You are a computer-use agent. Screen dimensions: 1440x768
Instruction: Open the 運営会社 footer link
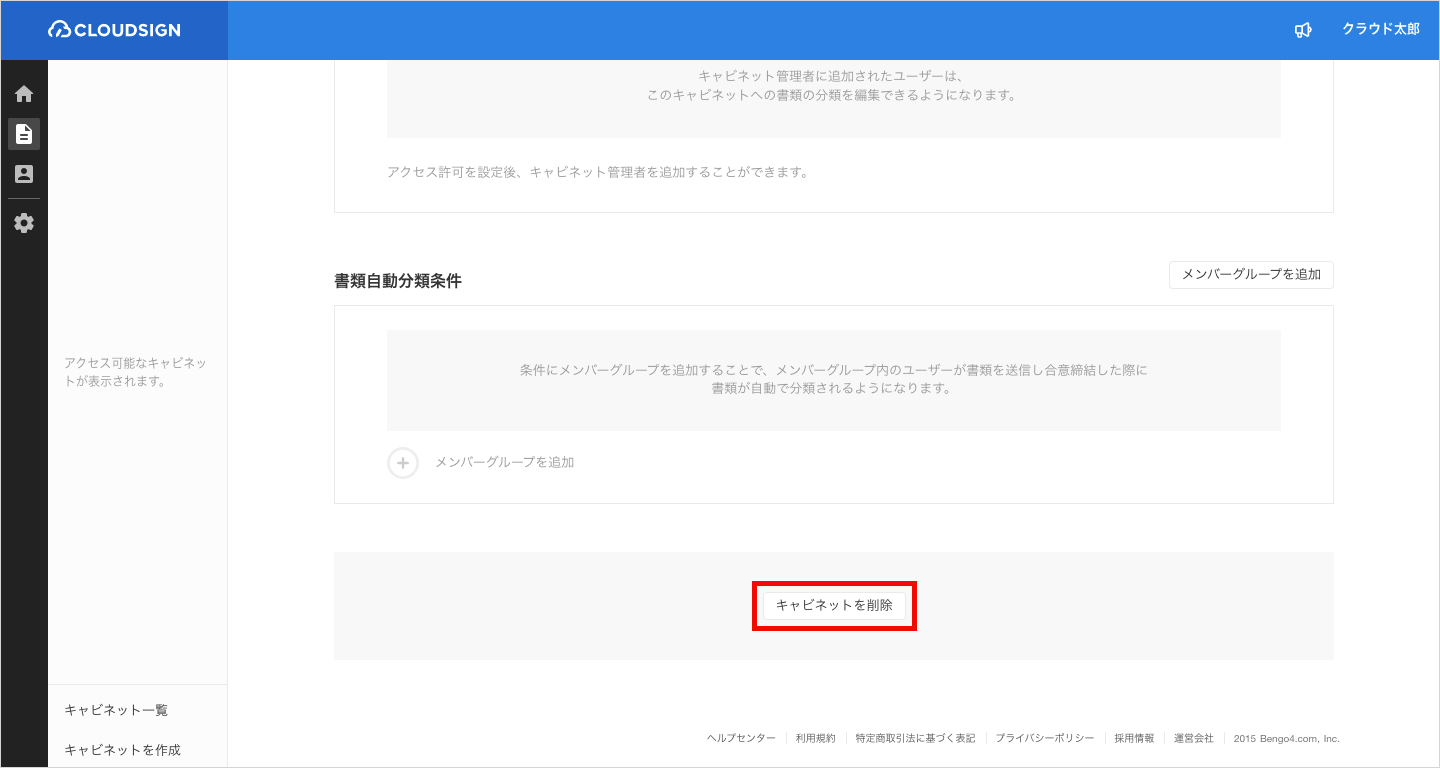coord(1193,738)
